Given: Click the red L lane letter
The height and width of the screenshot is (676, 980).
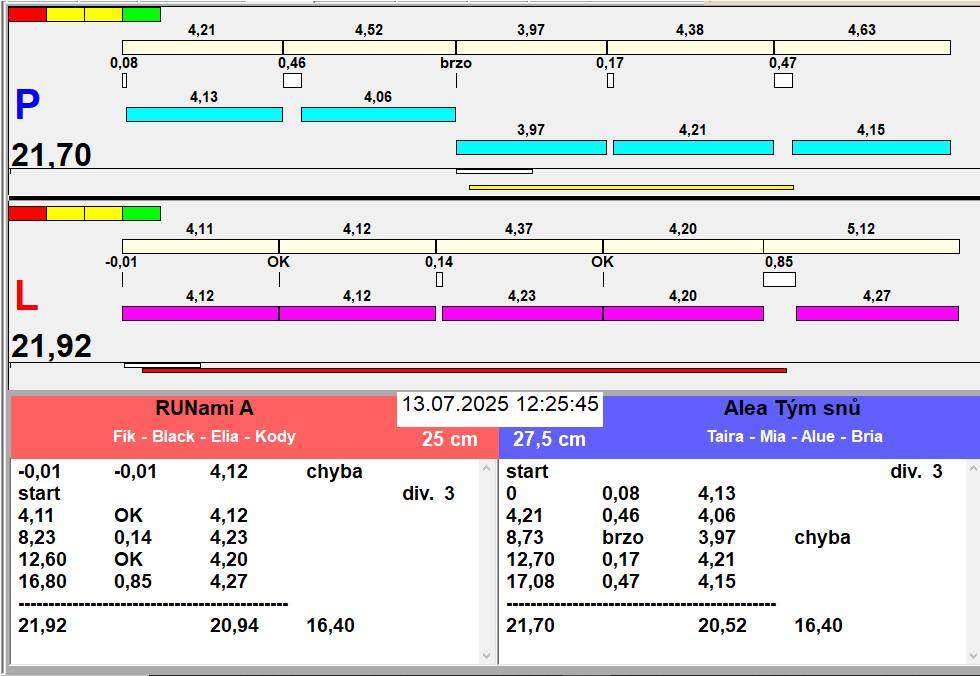Looking at the screenshot, I should [x=27, y=296].
